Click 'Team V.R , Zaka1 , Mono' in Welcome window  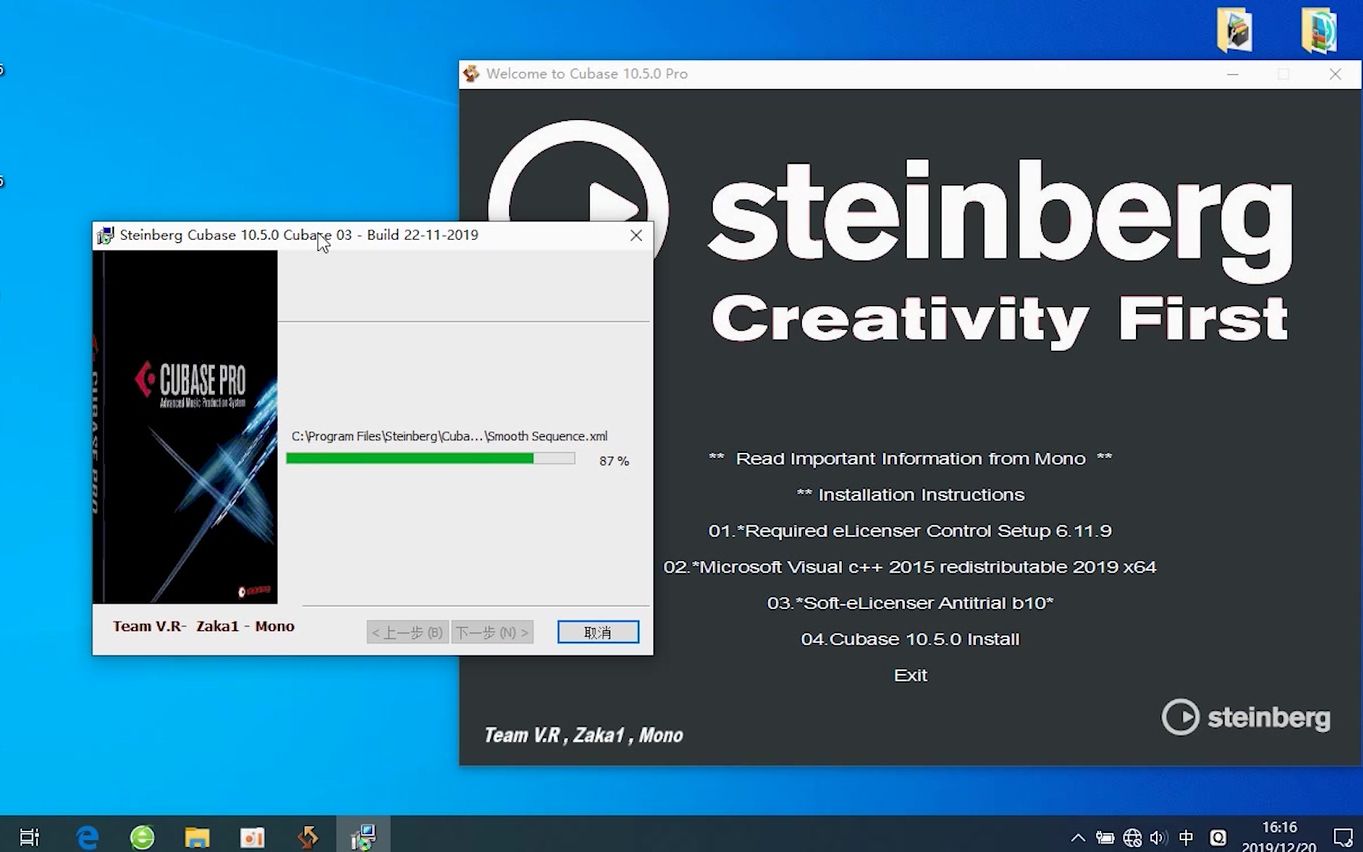pyautogui.click(x=583, y=735)
